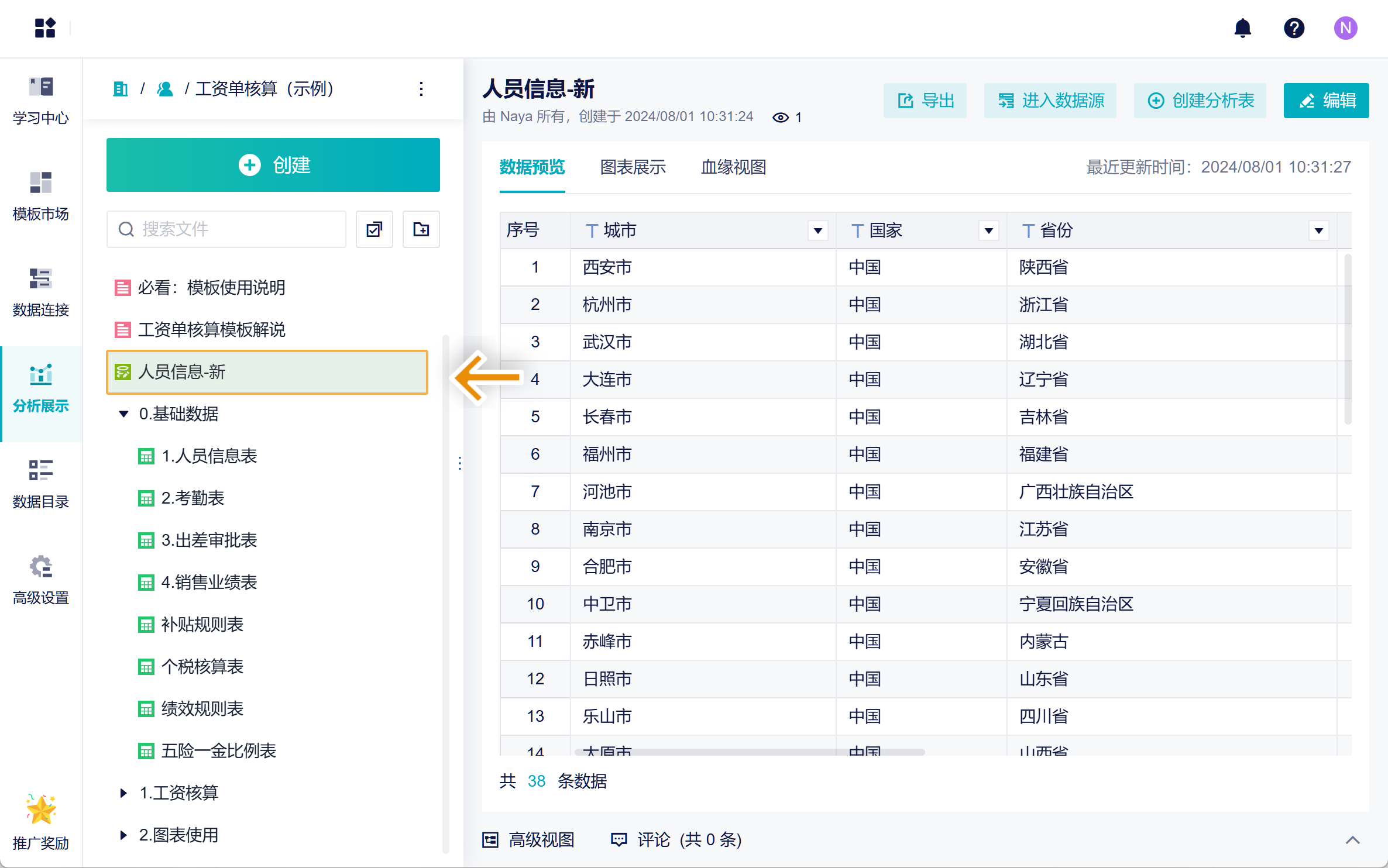The width and height of the screenshot is (1388, 868).
Task: Click the view count eye icon
Action: click(x=780, y=118)
